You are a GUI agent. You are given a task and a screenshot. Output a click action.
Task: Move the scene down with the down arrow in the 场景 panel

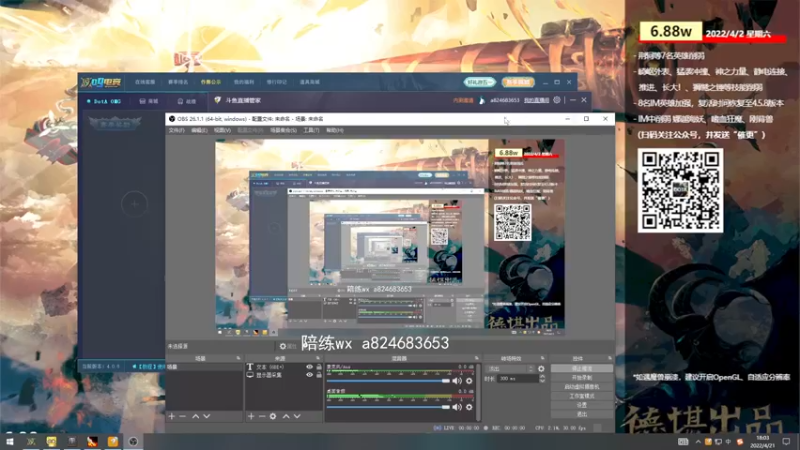(x=207, y=416)
